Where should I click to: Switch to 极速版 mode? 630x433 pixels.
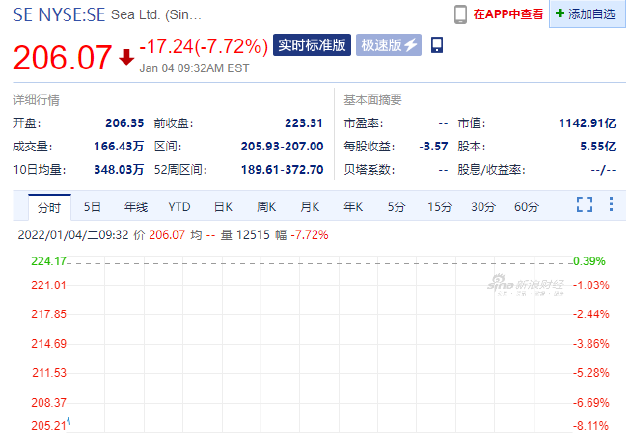389,45
